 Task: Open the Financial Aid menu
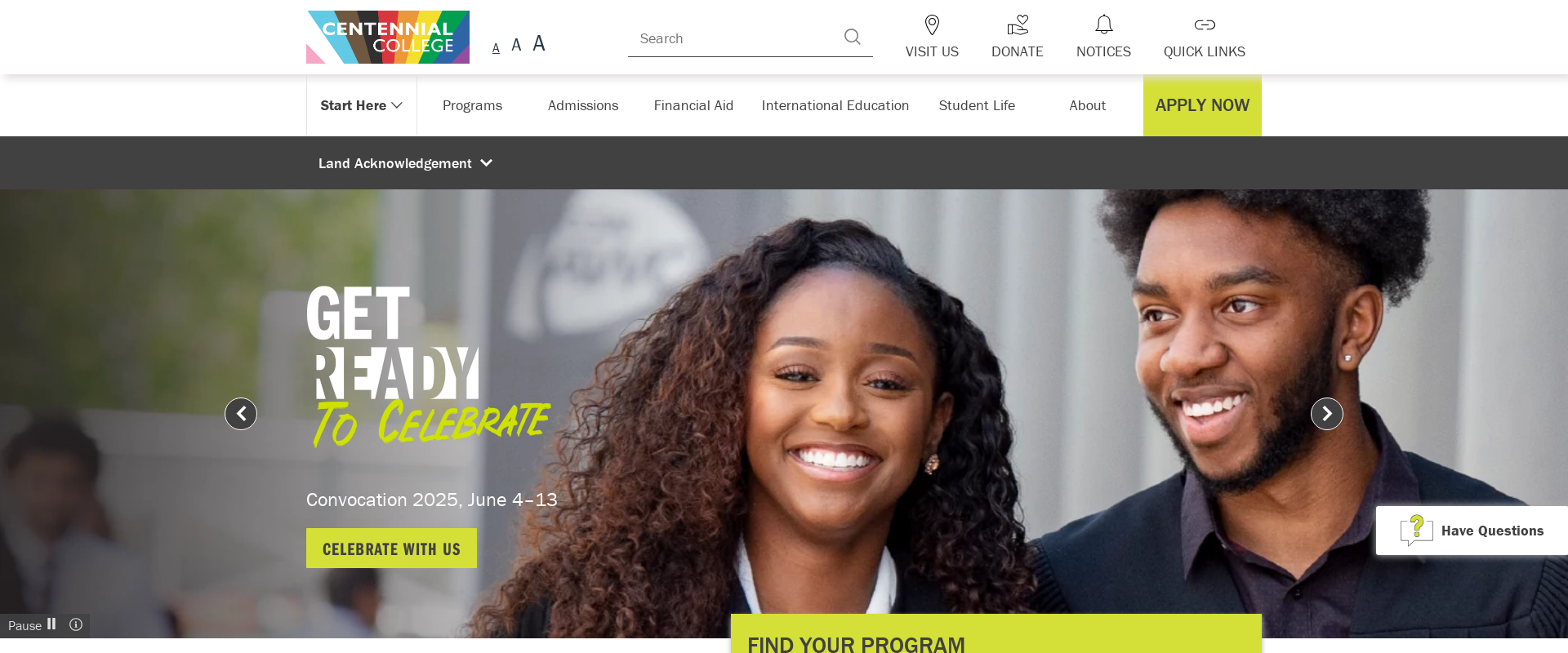tap(693, 105)
